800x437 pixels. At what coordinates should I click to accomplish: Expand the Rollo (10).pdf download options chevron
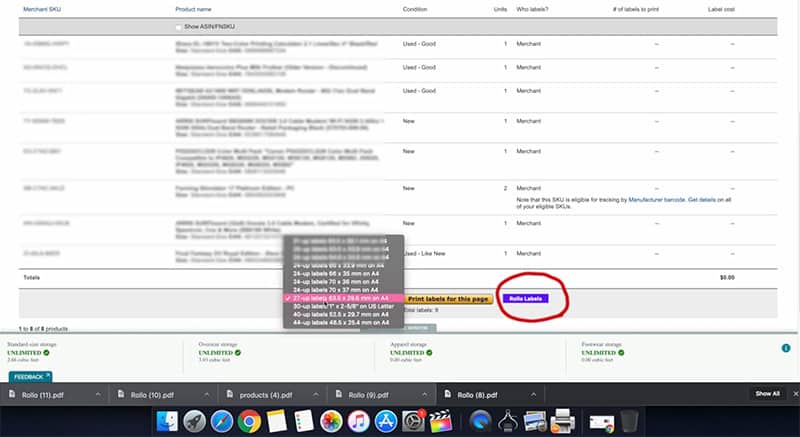pyautogui.click(x=207, y=395)
